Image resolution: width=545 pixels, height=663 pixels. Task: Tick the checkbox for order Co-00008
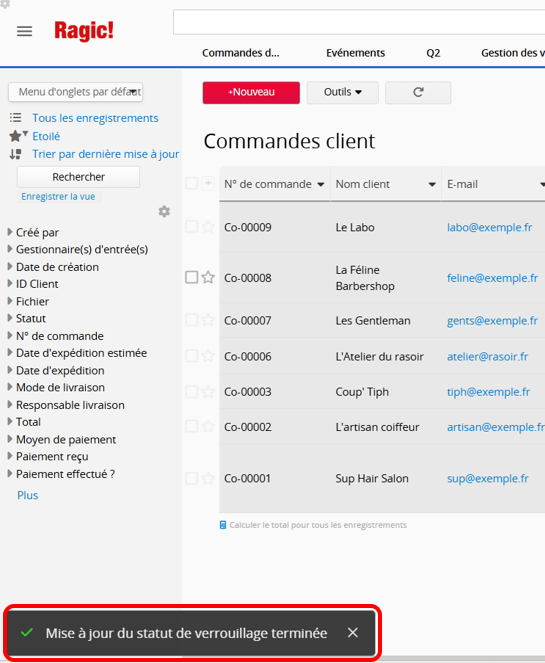tap(192, 277)
